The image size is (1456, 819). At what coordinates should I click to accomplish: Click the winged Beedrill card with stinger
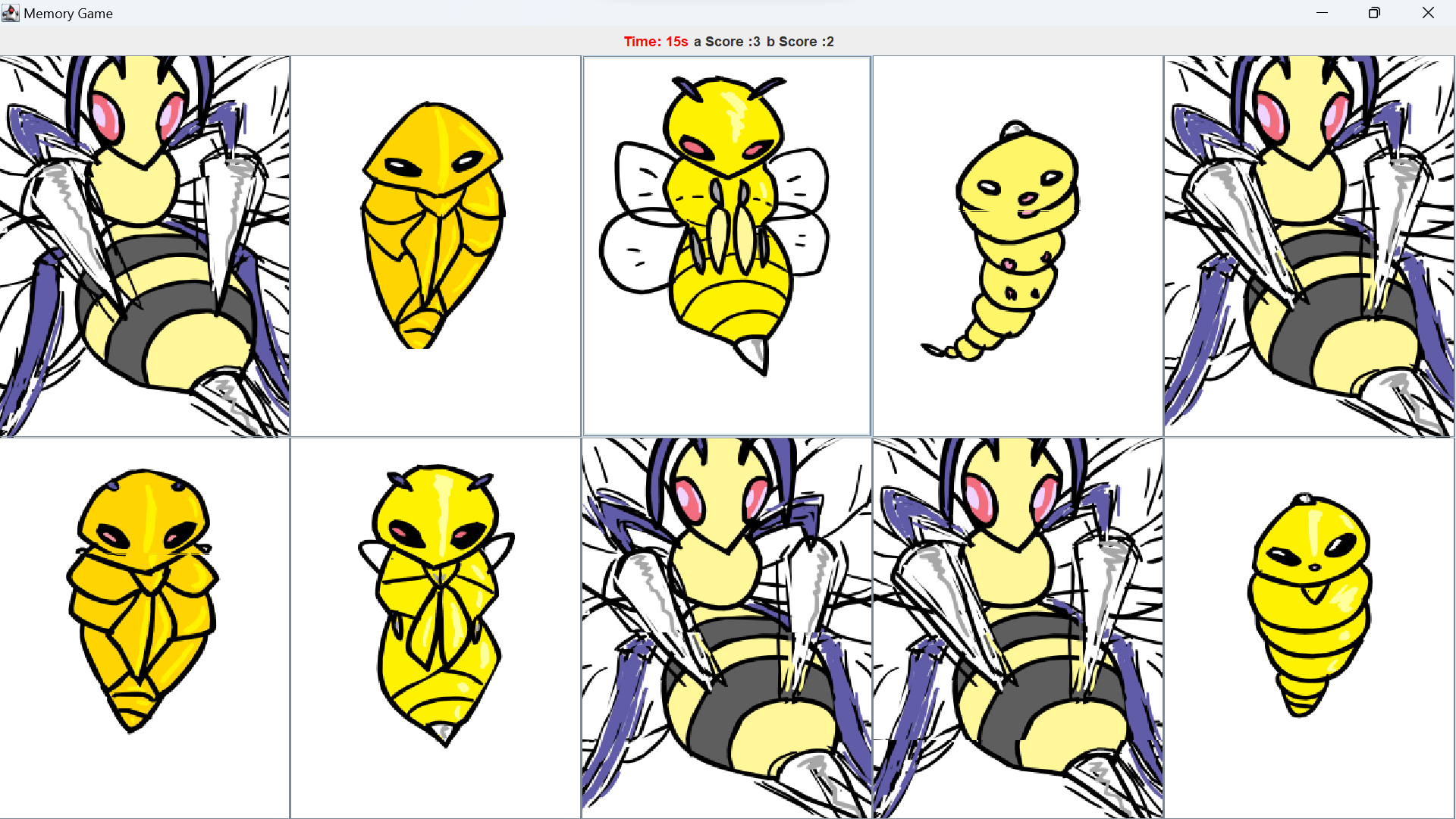726,246
